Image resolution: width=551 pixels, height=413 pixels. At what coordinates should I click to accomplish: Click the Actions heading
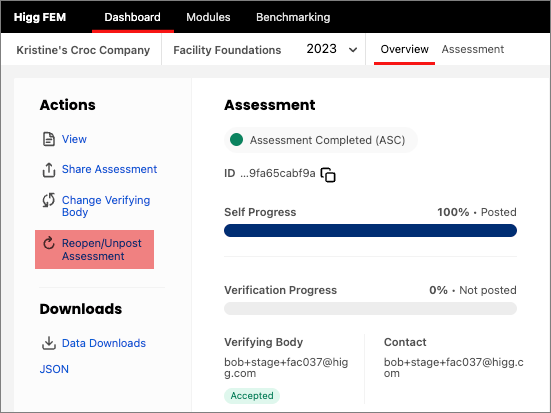67,105
